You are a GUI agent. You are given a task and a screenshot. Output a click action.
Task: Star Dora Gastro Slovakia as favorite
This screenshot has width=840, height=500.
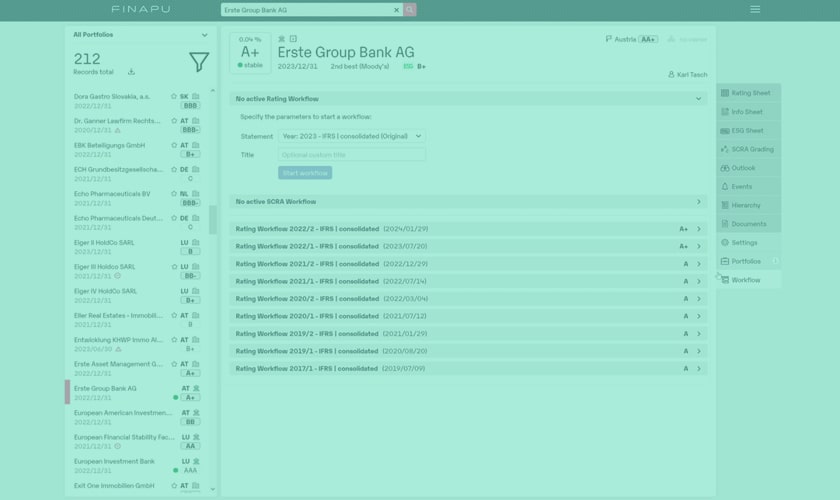pos(174,96)
